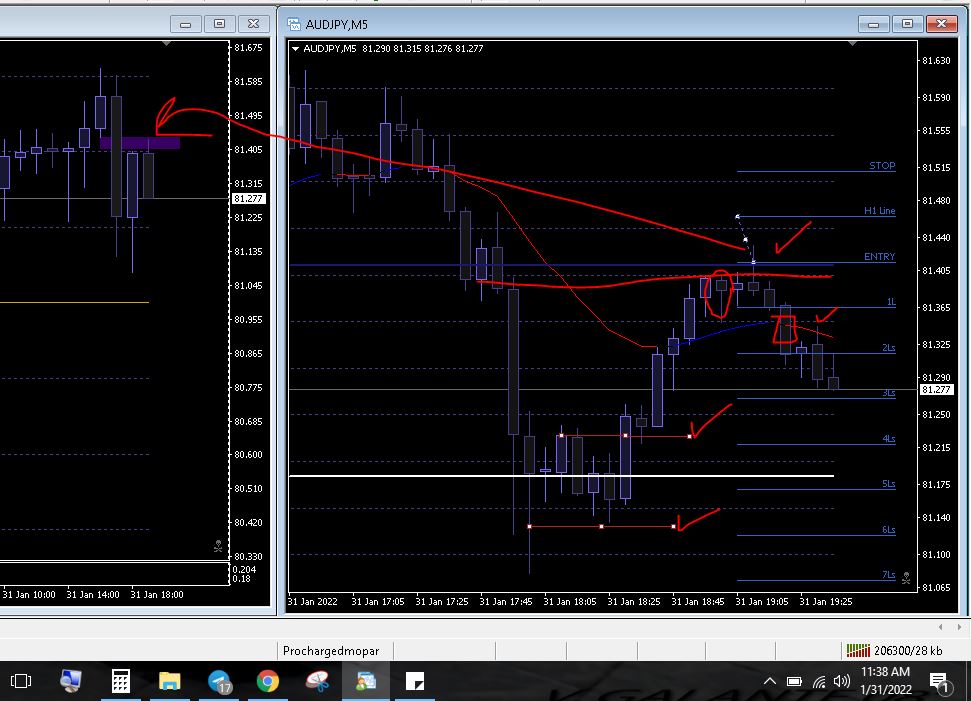Open the computer monitor icon on taskbar
This screenshot has height=701, width=971.
[71, 681]
